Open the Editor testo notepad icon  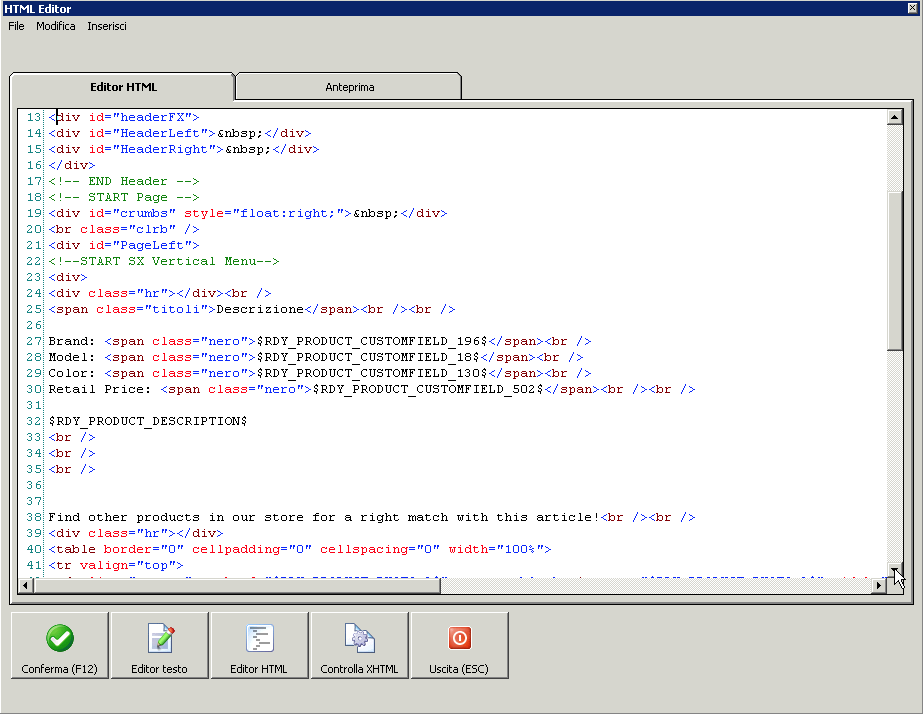pos(160,645)
